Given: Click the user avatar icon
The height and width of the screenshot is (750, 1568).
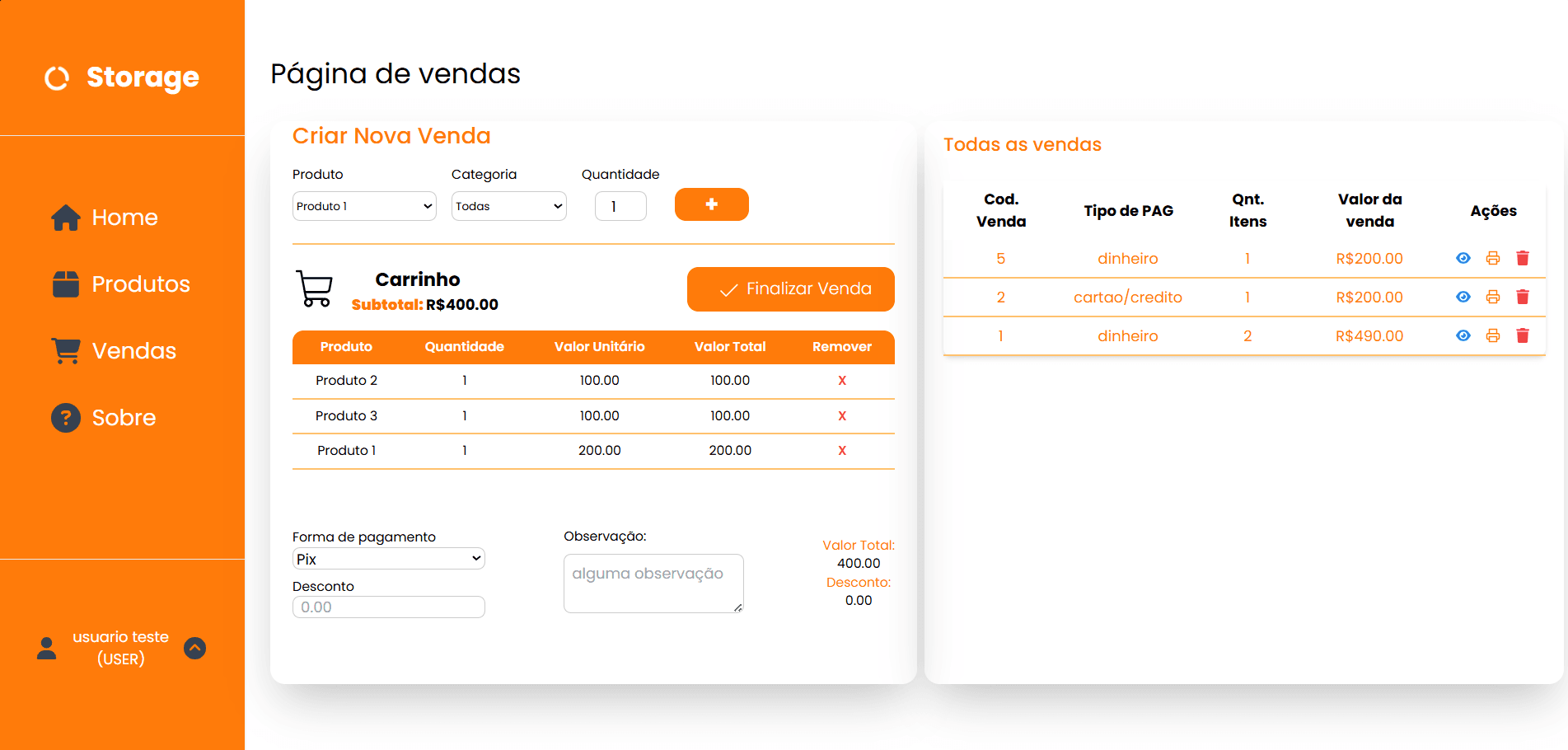Looking at the screenshot, I should coord(47,649).
